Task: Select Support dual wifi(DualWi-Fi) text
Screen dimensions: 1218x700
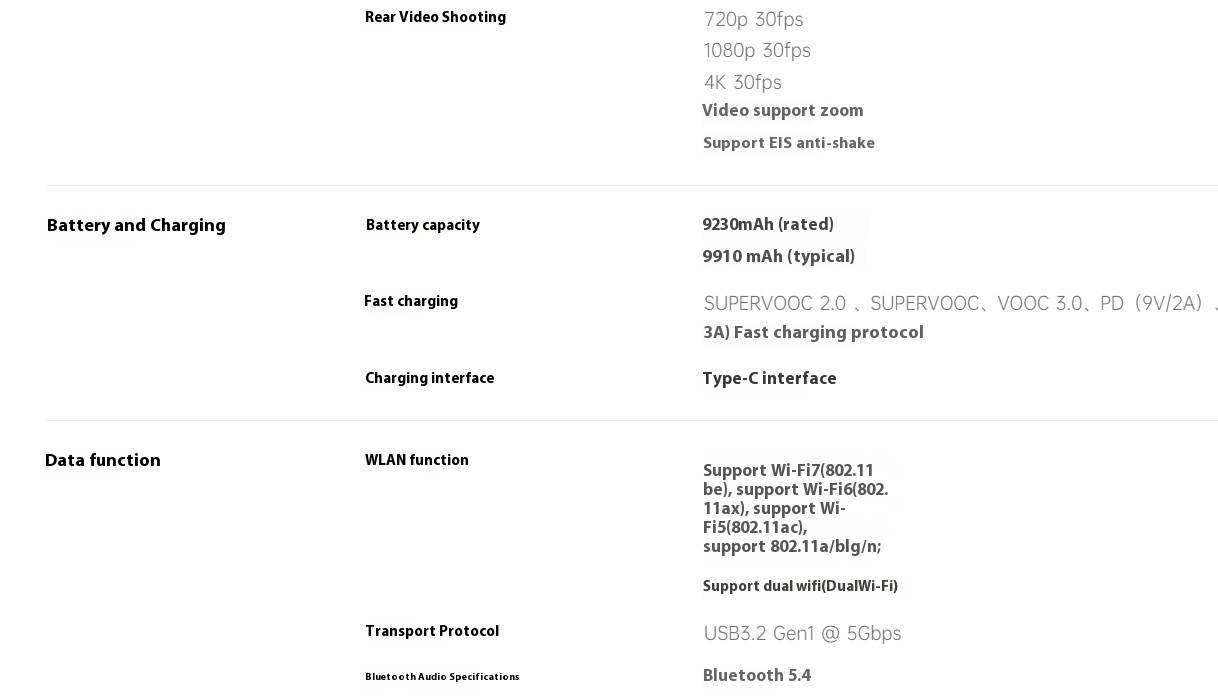Action: point(800,586)
